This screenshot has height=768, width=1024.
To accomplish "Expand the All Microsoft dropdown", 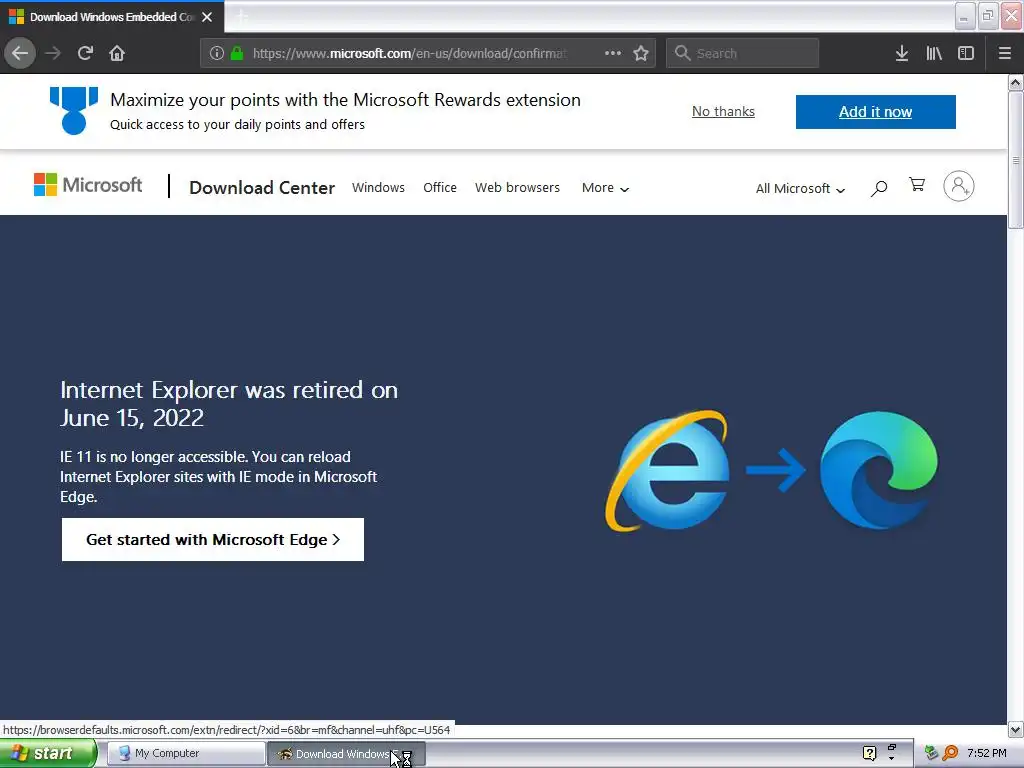I will click(800, 189).
